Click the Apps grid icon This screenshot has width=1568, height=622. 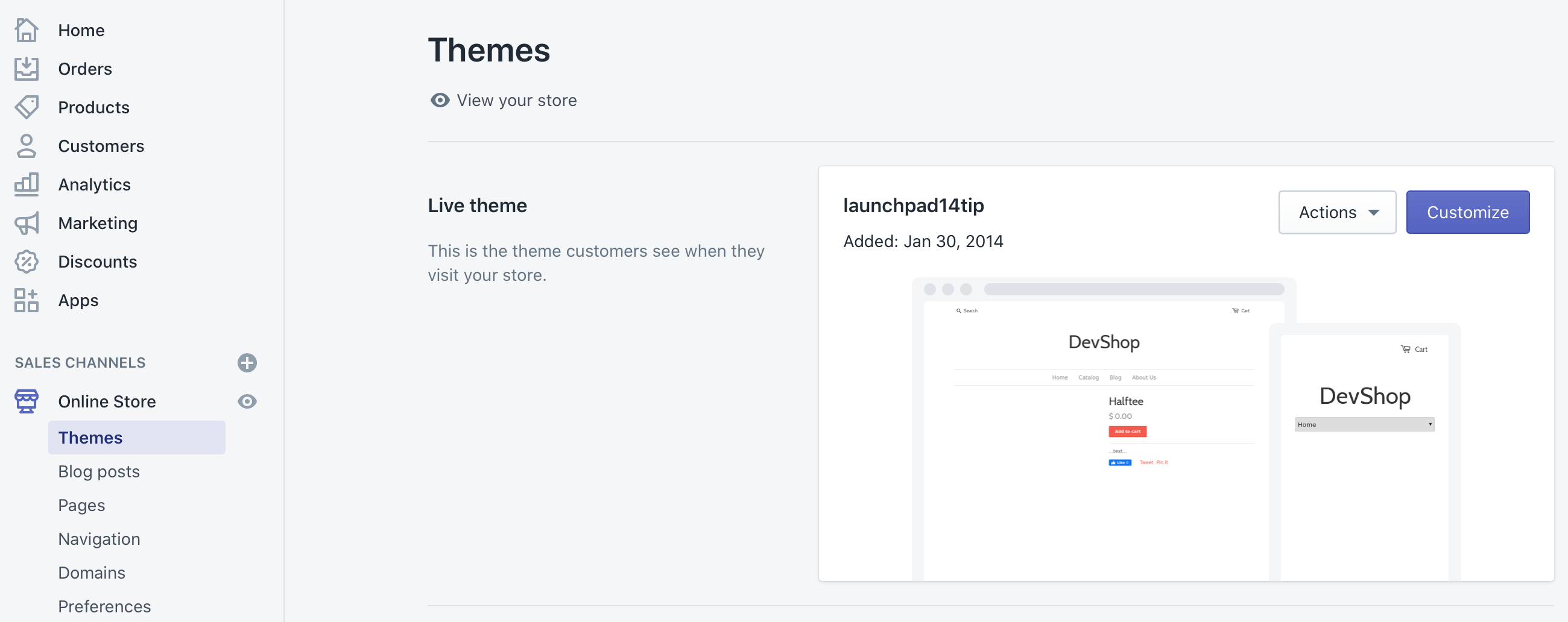pyautogui.click(x=26, y=301)
